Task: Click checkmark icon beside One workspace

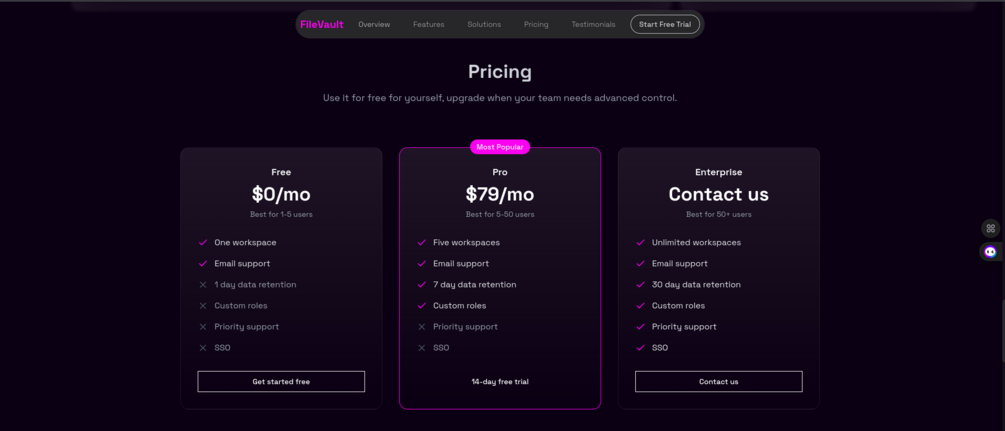Action: [x=203, y=242]
